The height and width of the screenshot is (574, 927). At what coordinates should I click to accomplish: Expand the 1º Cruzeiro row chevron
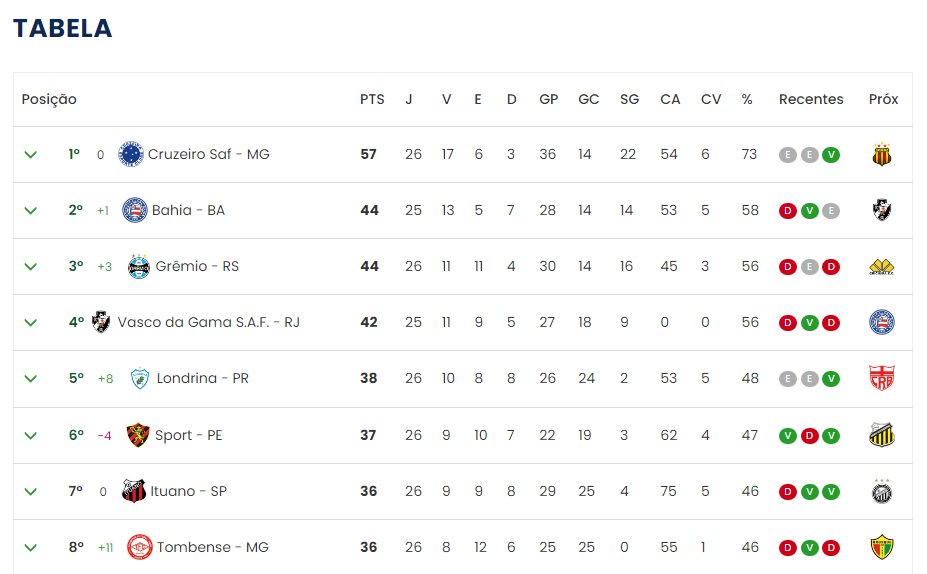coord(31,154)
